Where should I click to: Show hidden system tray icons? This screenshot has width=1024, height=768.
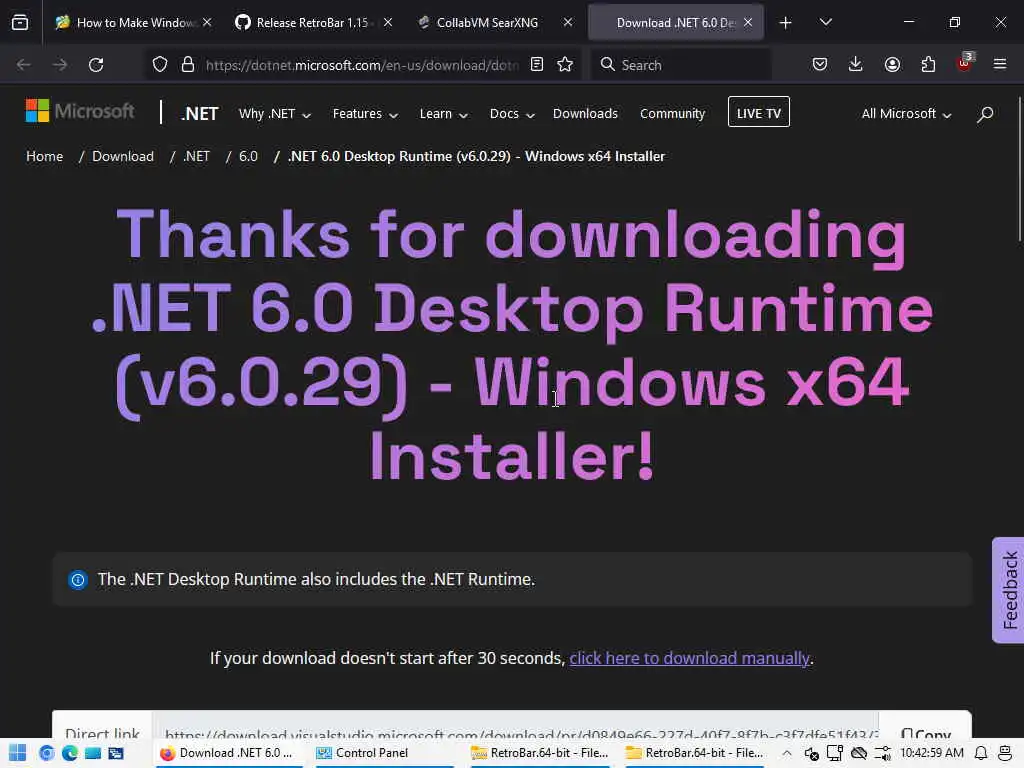coord(787,753)
